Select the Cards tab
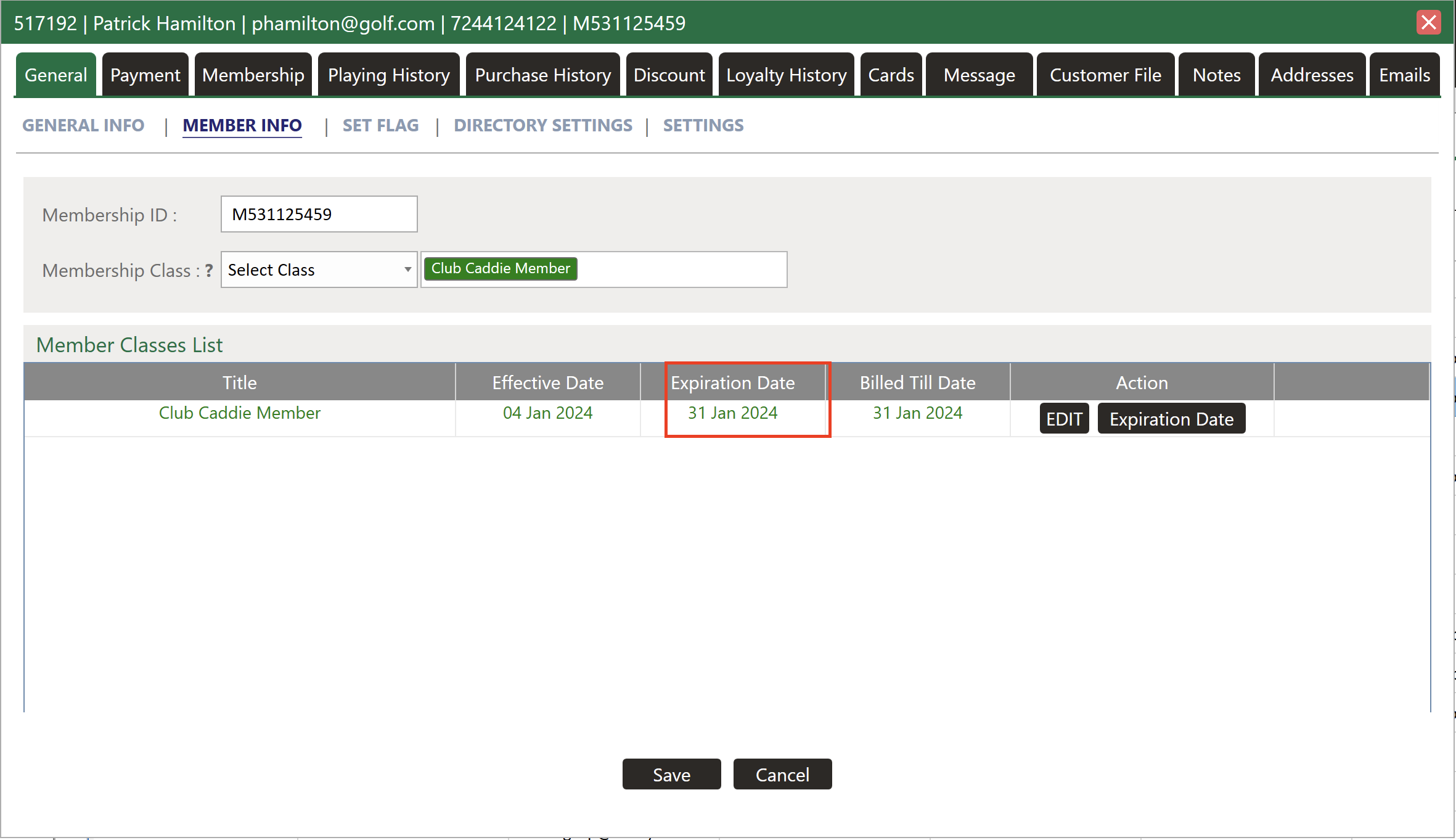1456x840 pixels. pyautogui.click(x=891, y=75)
